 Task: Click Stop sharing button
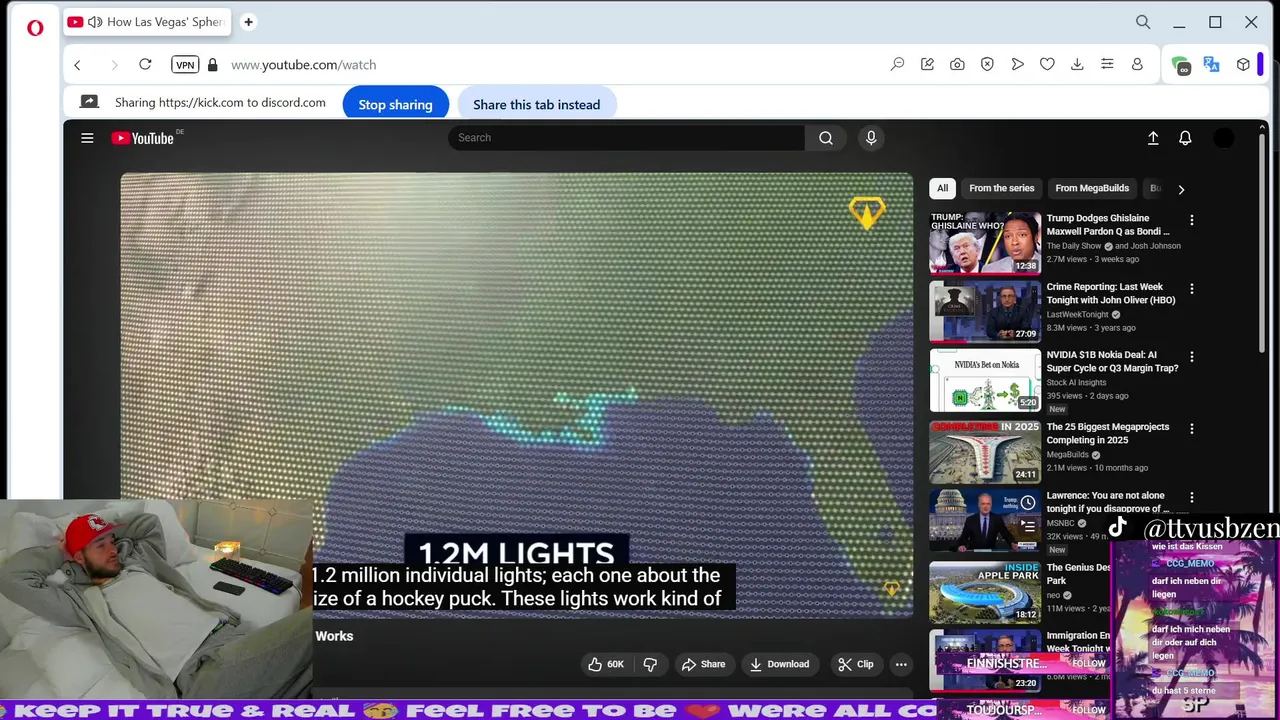coord(395,104)
